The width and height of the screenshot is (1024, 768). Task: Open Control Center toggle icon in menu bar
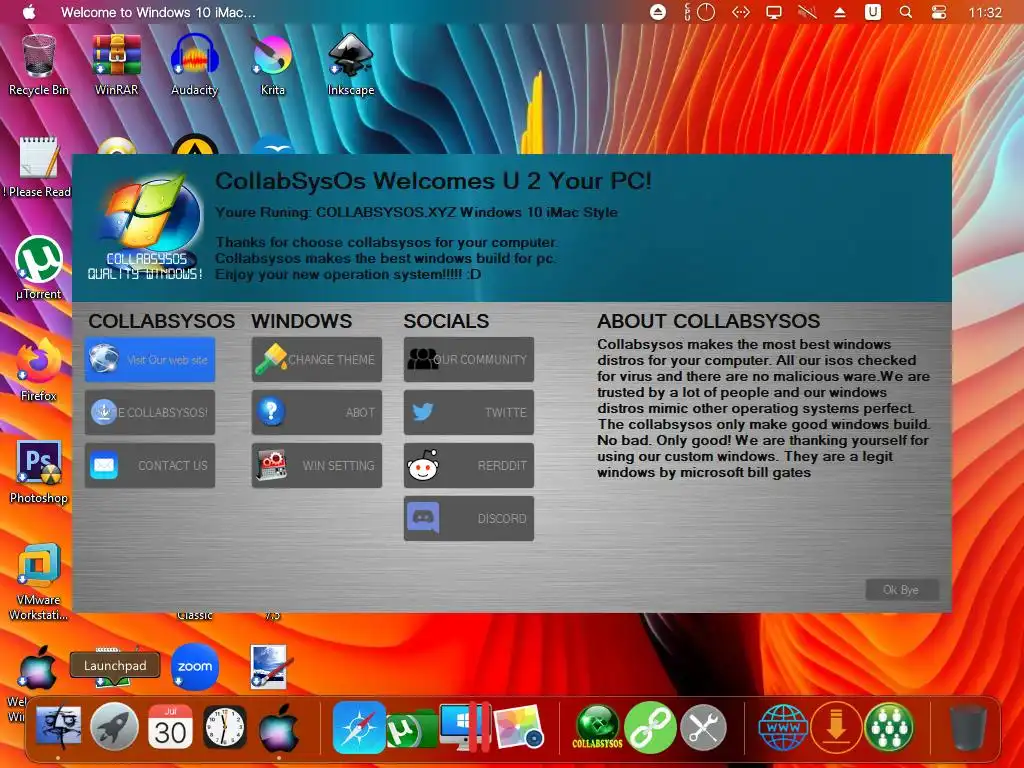pyautogui.click(x=939, y=12)
